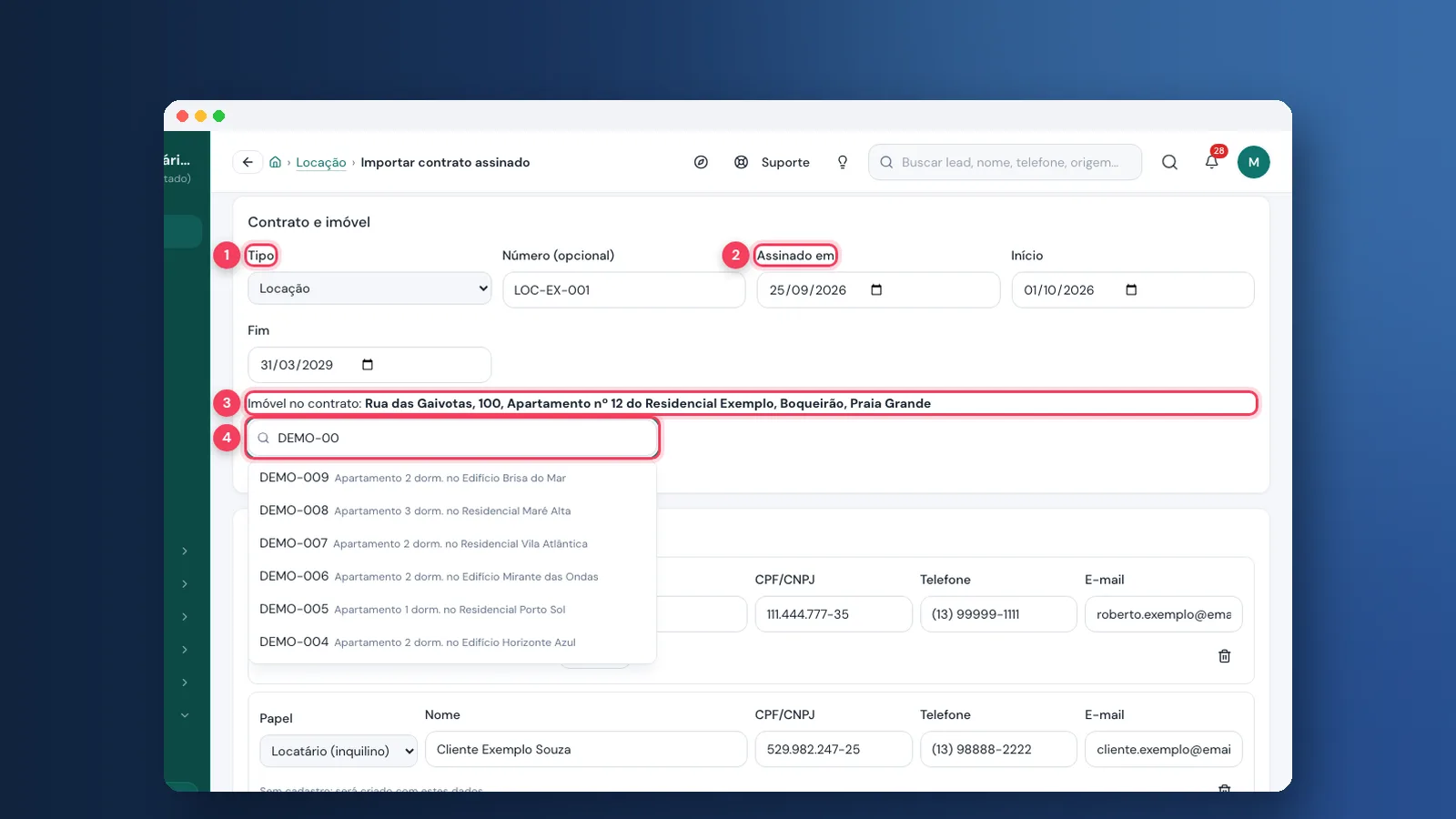Open the Tipo Locação dropdown
1456x819 pixels.
pyautogui.click(x=369, y=288)
